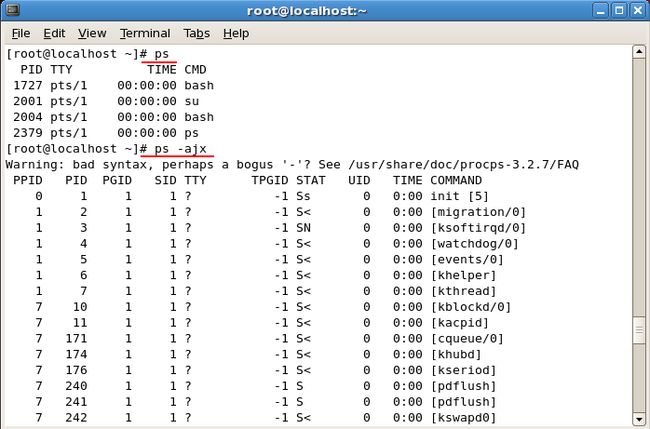Click the 'ps -ajx' command text
This screenshot has height=429, width=650.
(x=180, y=149)
